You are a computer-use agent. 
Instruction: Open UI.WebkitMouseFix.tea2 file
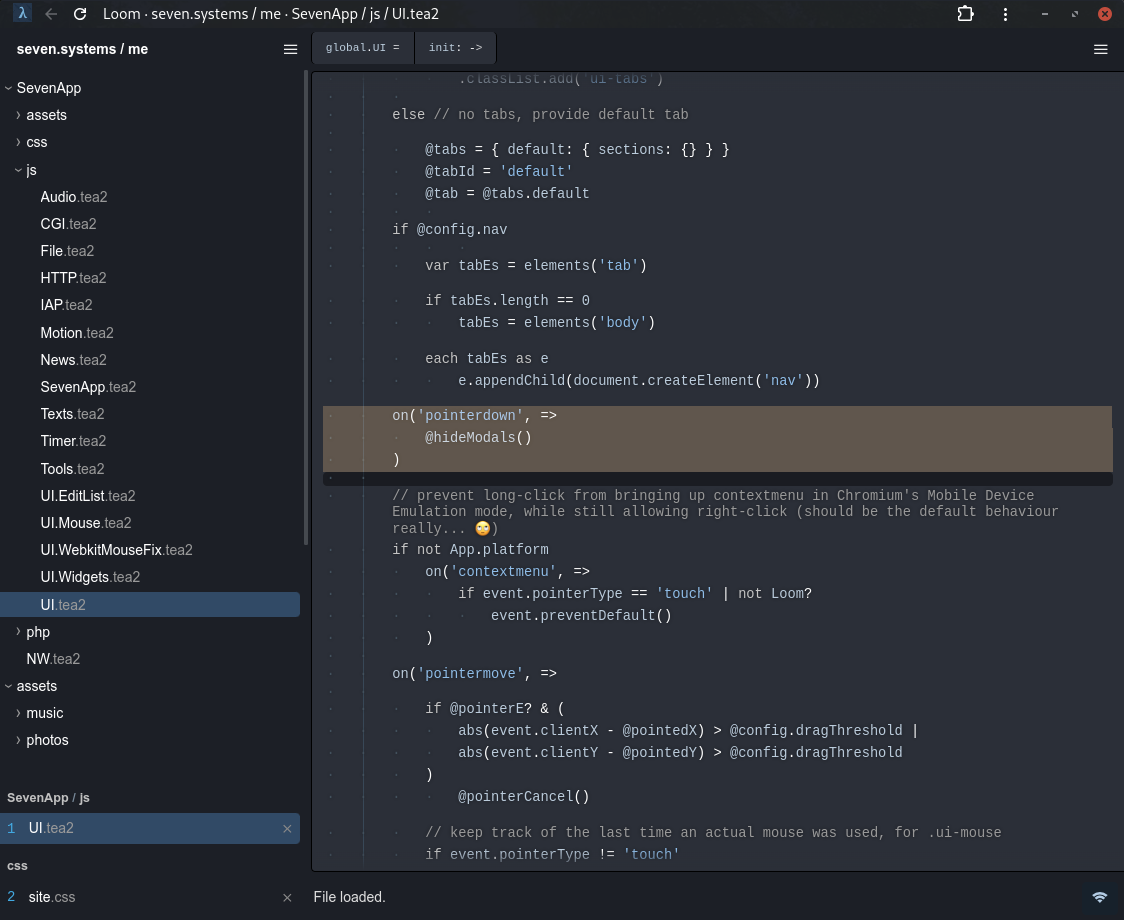coord(116,550)
